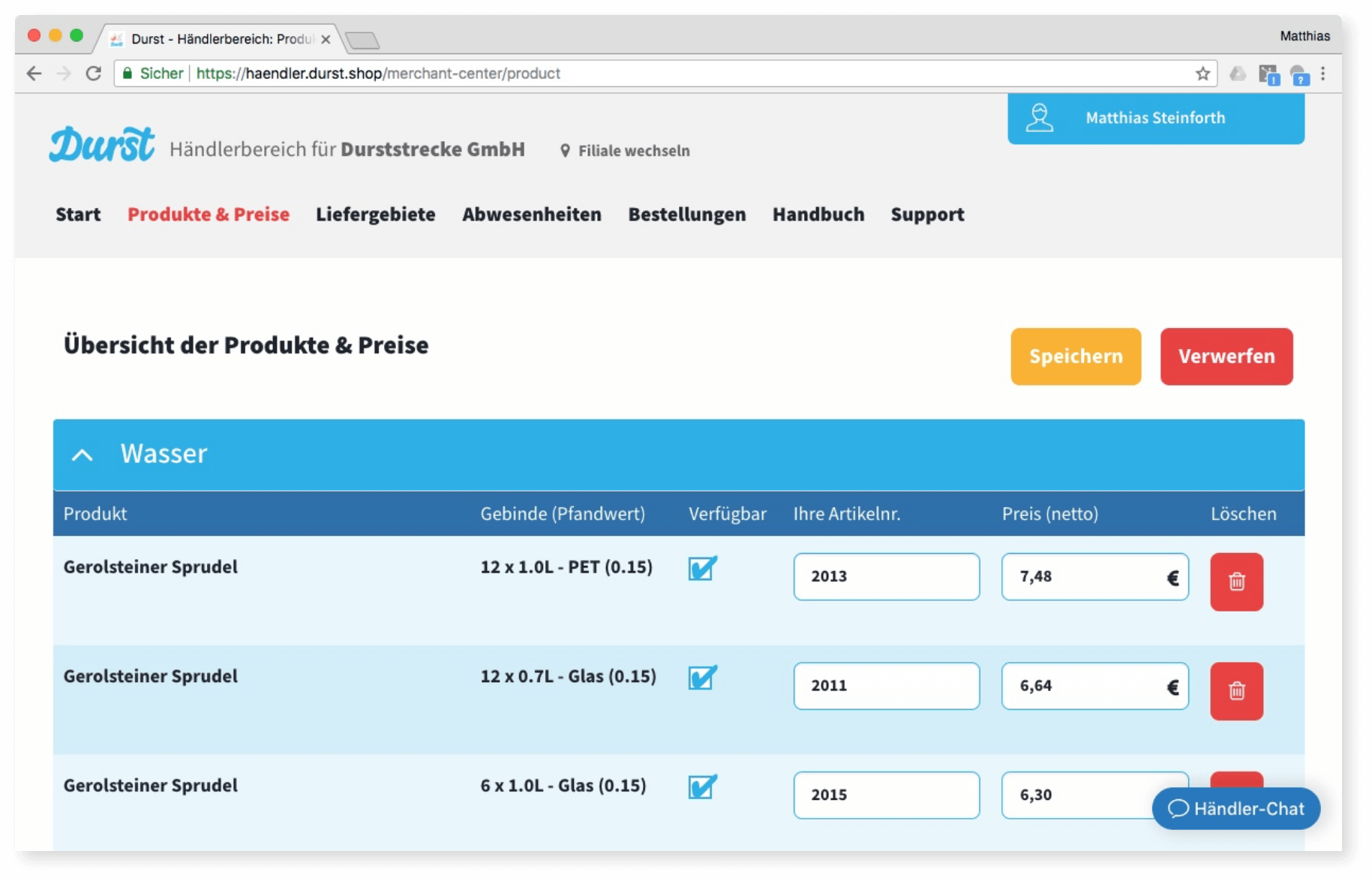Click the Übersicht der Produkte & Preise heading
The height and width of the screenshot is (881, 1372).
pos(246,345)
